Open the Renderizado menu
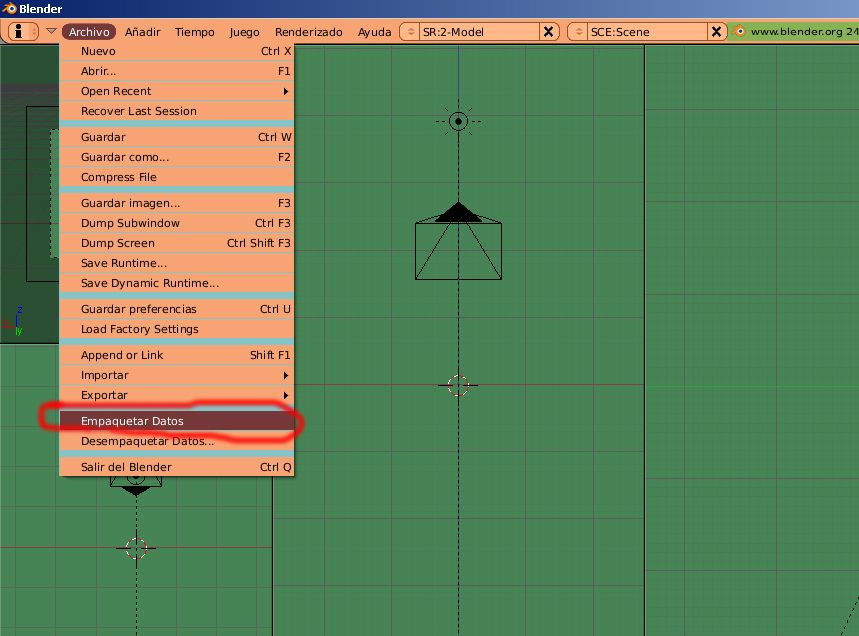 (x=308, y=32)
